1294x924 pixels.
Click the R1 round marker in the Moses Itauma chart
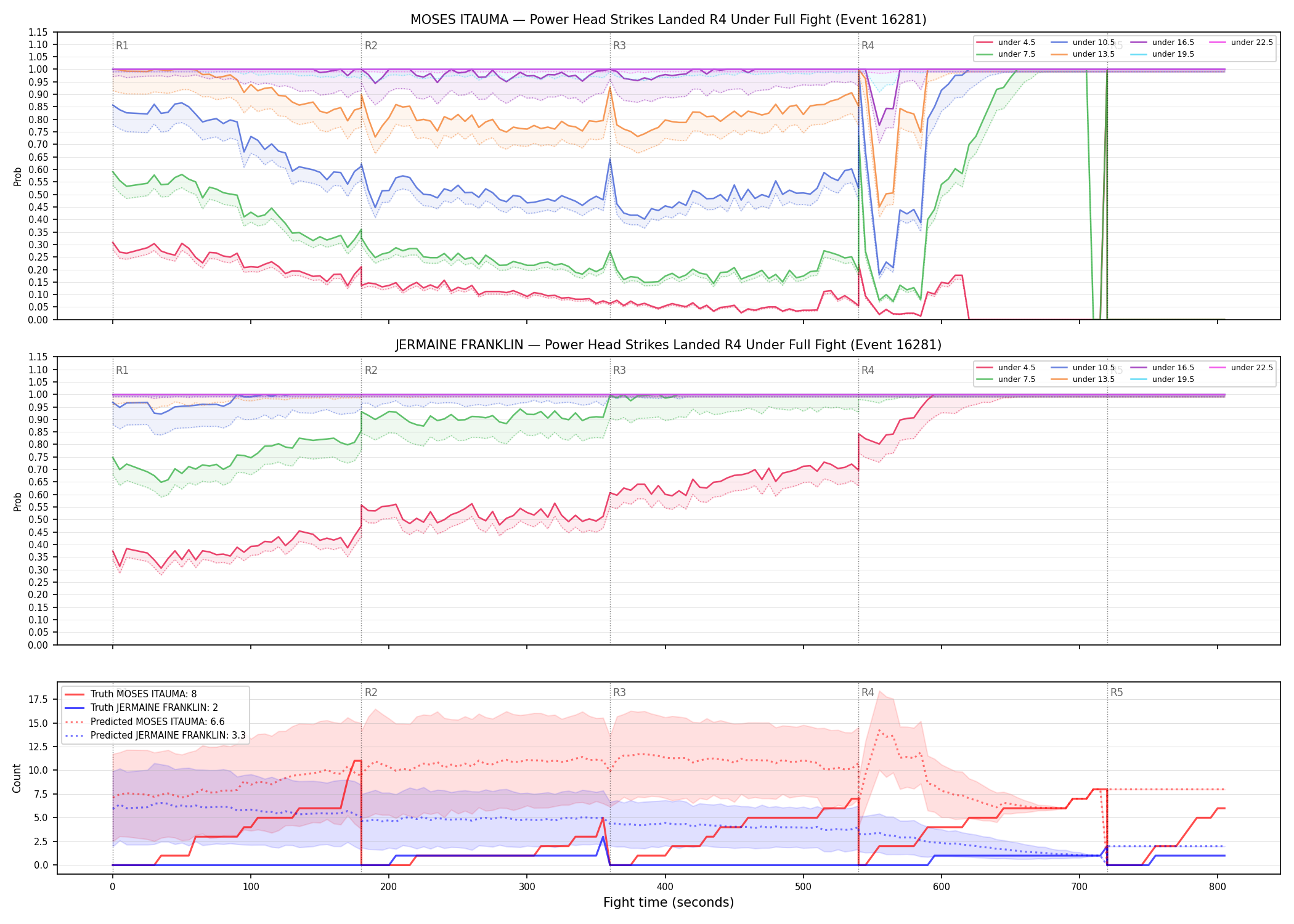pyautogui.click(x=122, y=46)
